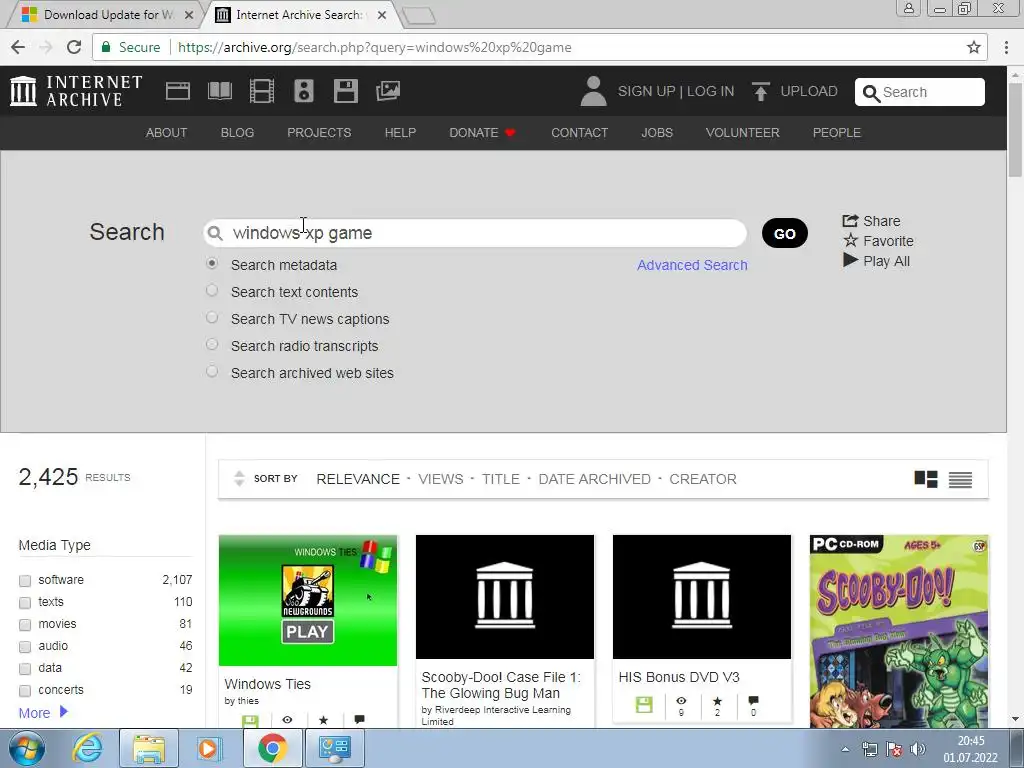Check the data media type filter

pyautogui.click(x=25, y=669)
